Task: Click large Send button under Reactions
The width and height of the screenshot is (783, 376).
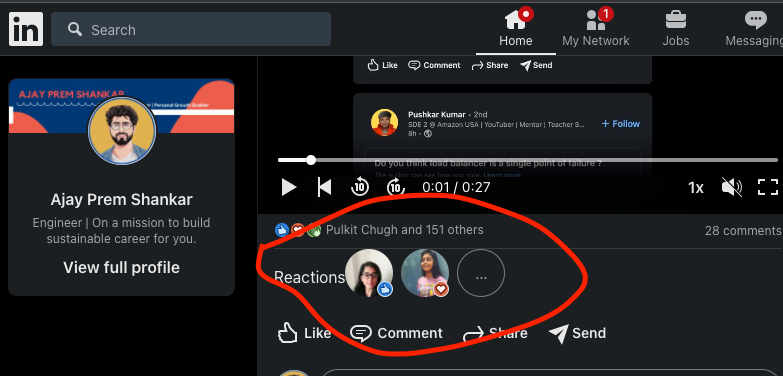Action: (x=577, y=333)
